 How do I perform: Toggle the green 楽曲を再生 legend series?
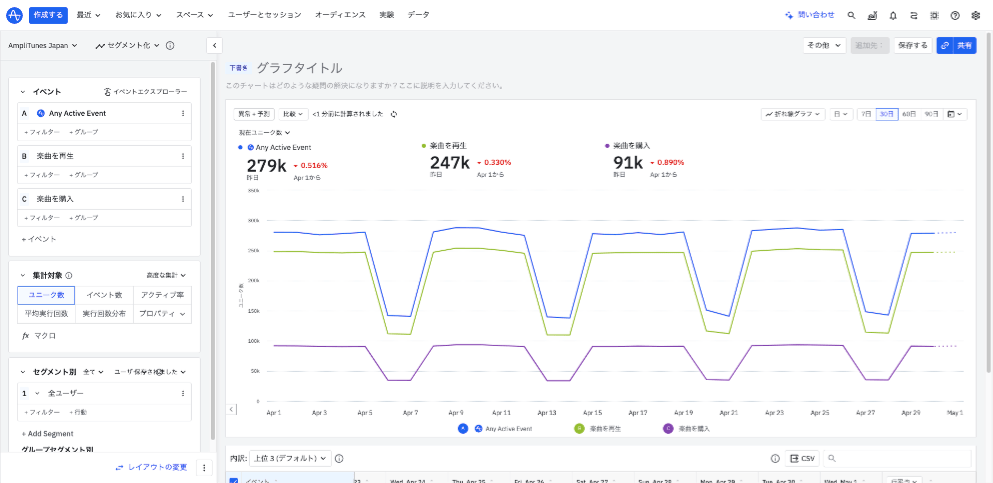tap(579, 428)
